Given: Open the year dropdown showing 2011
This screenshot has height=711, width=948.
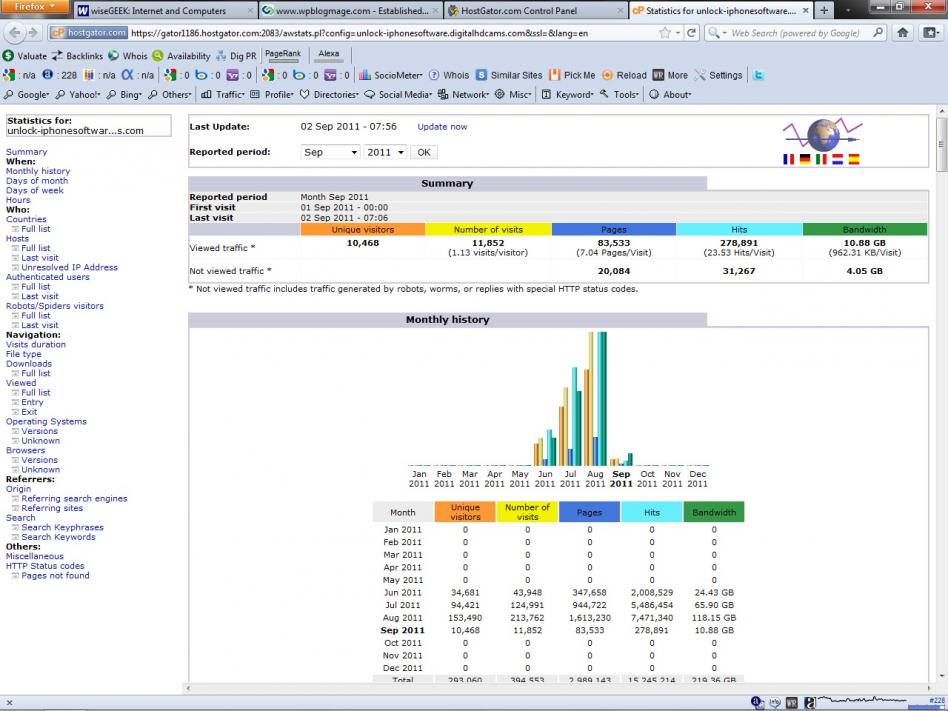Looking at the screenshot, I should pos(385,152).
